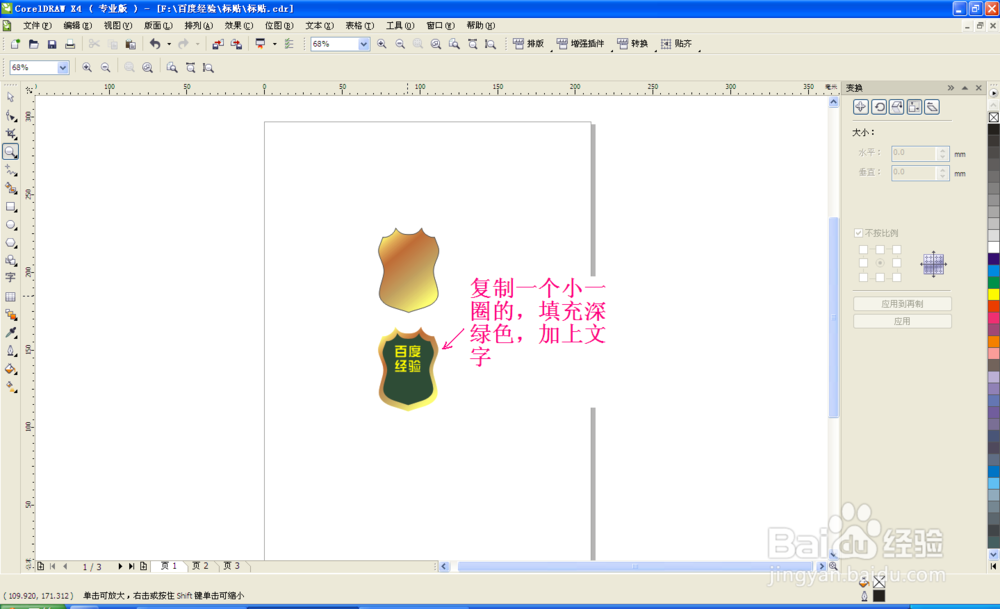Select the bottom-right transform anchor point

coord(897,278)
